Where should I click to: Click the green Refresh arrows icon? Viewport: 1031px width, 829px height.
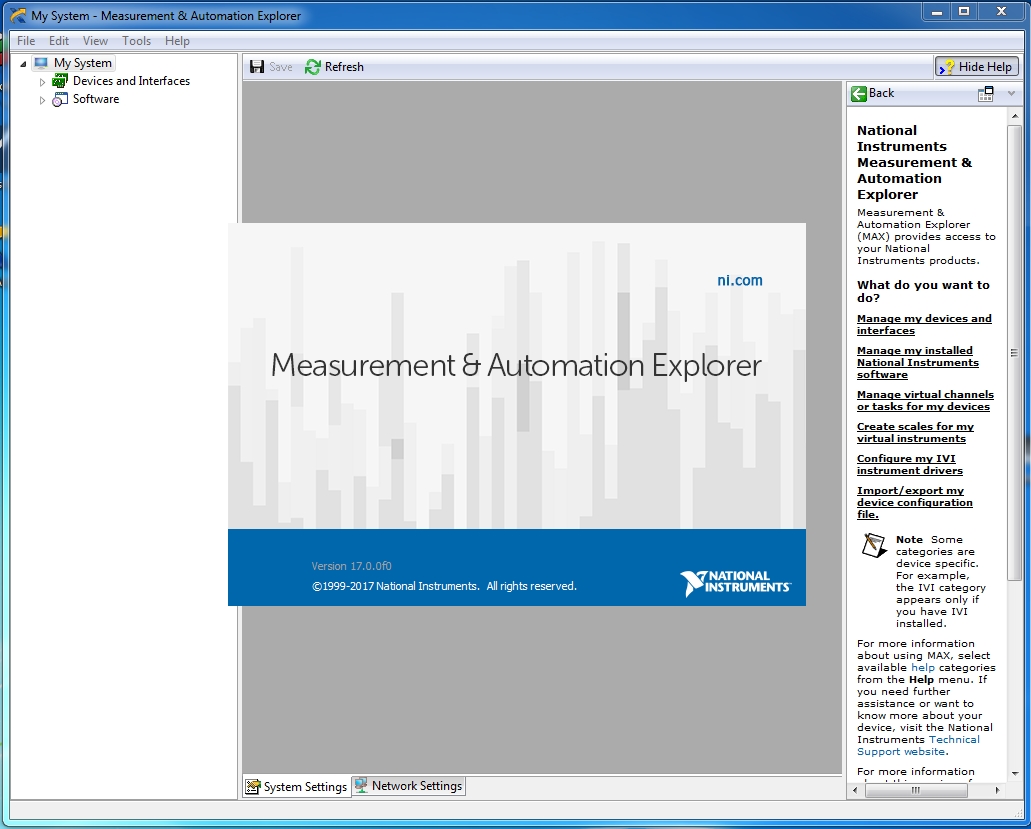tap(312, 66)
